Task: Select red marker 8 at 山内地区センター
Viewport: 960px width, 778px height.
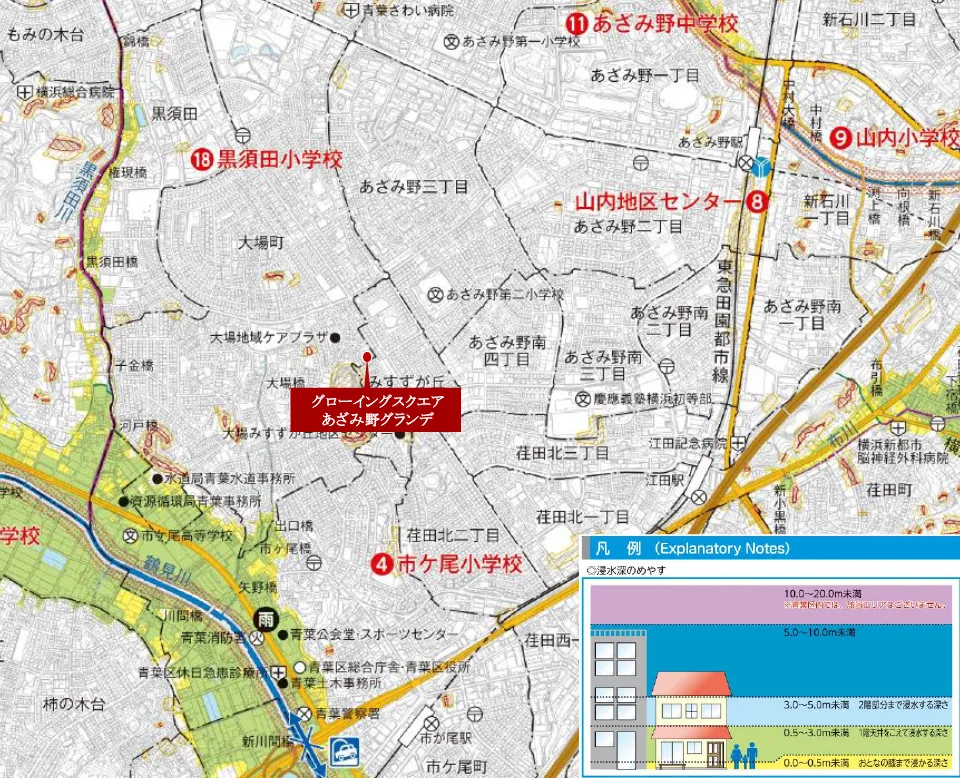Action: click(x=756, y=203)
